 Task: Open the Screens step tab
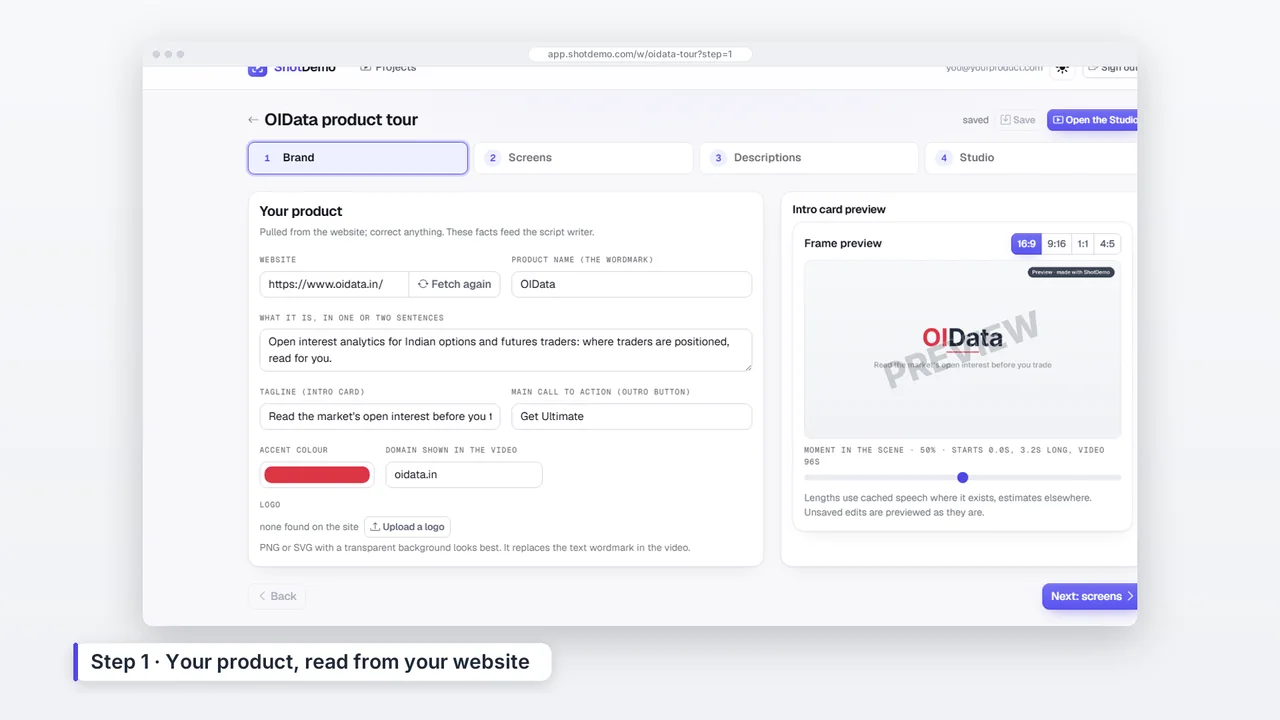point(583,158)
